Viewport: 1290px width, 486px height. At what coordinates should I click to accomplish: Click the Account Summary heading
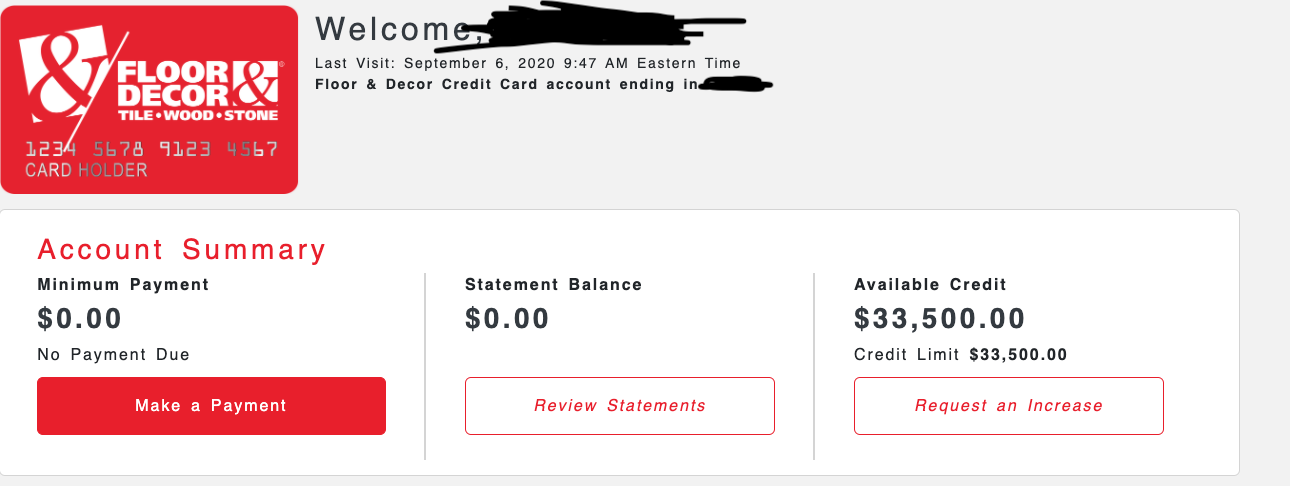coord(182,249)
